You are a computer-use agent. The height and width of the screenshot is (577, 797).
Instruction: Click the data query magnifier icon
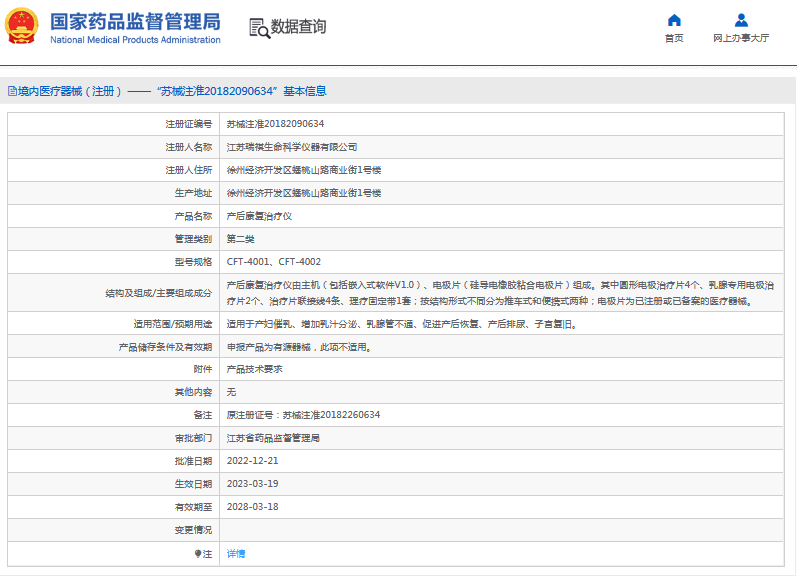(x=259, y=28)
